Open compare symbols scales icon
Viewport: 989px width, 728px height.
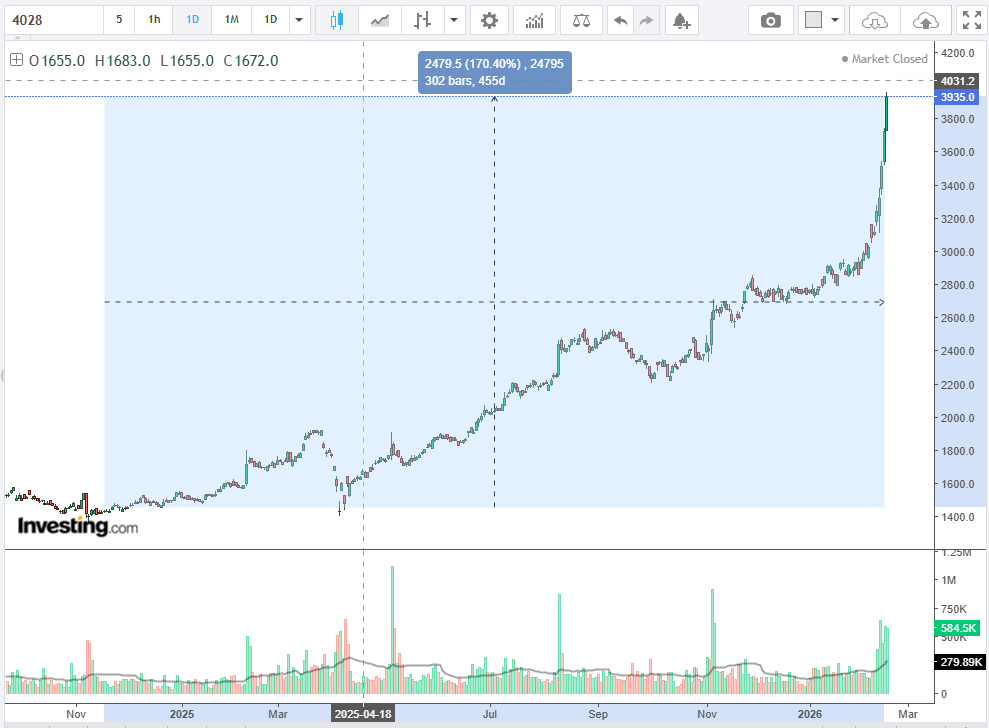[x=581, y=20]
